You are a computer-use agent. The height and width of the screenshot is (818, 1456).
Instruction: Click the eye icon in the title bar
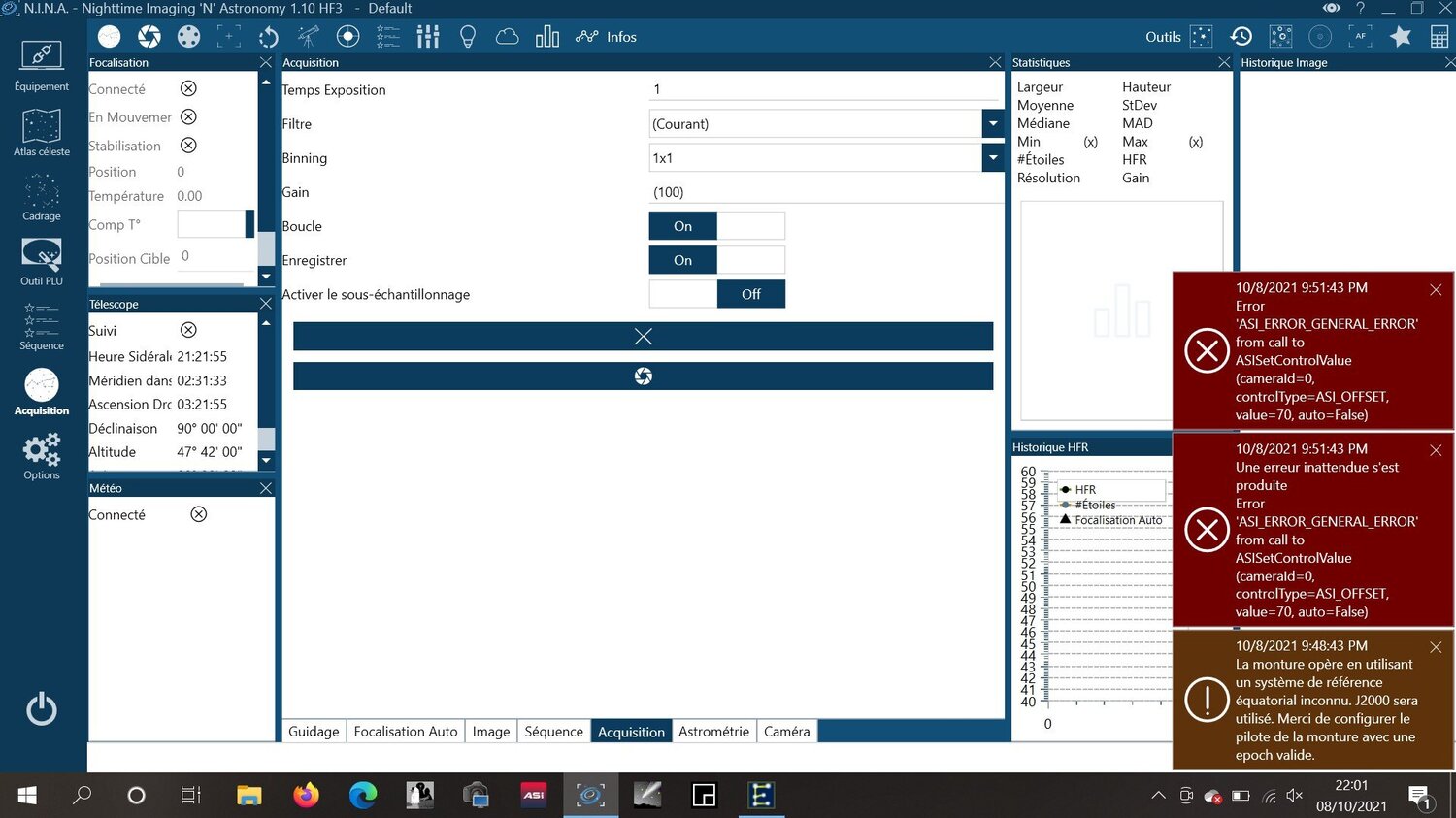tap(1332, 8)
